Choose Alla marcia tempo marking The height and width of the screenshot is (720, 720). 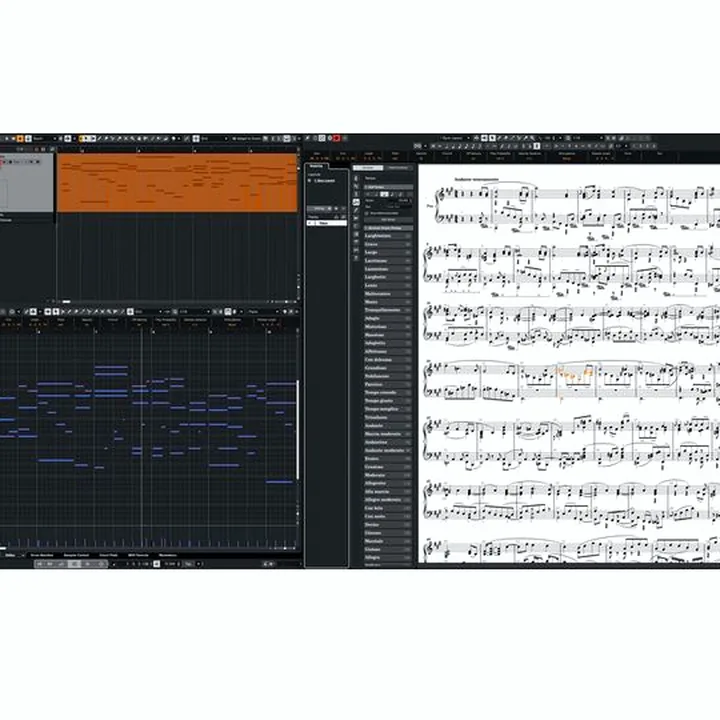[388, 491]
